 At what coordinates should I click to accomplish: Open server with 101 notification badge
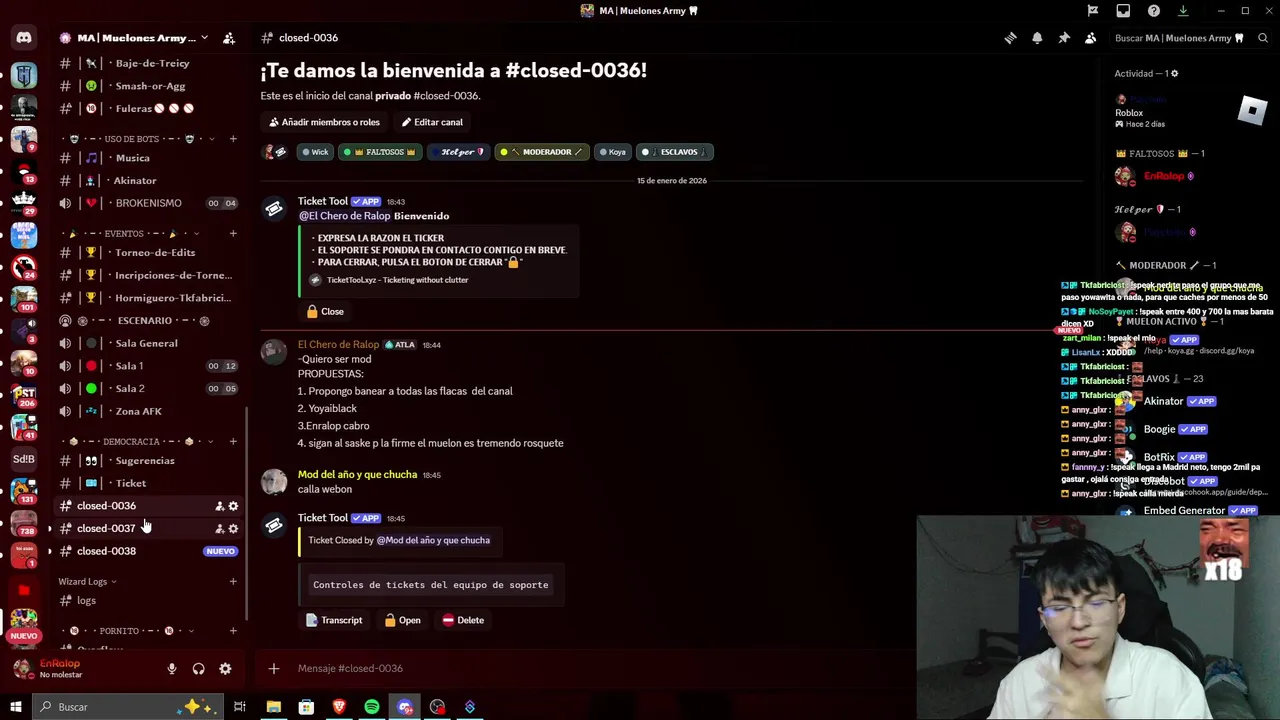(24, 298)
